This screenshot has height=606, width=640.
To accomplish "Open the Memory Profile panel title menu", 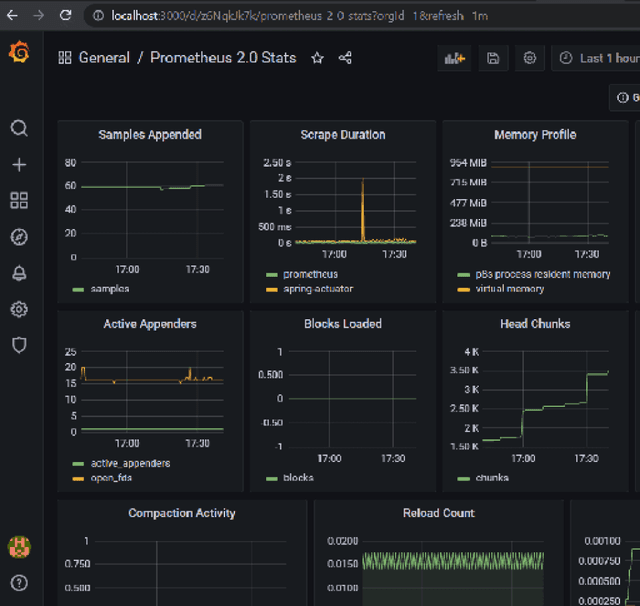I will tap(535, 135).
